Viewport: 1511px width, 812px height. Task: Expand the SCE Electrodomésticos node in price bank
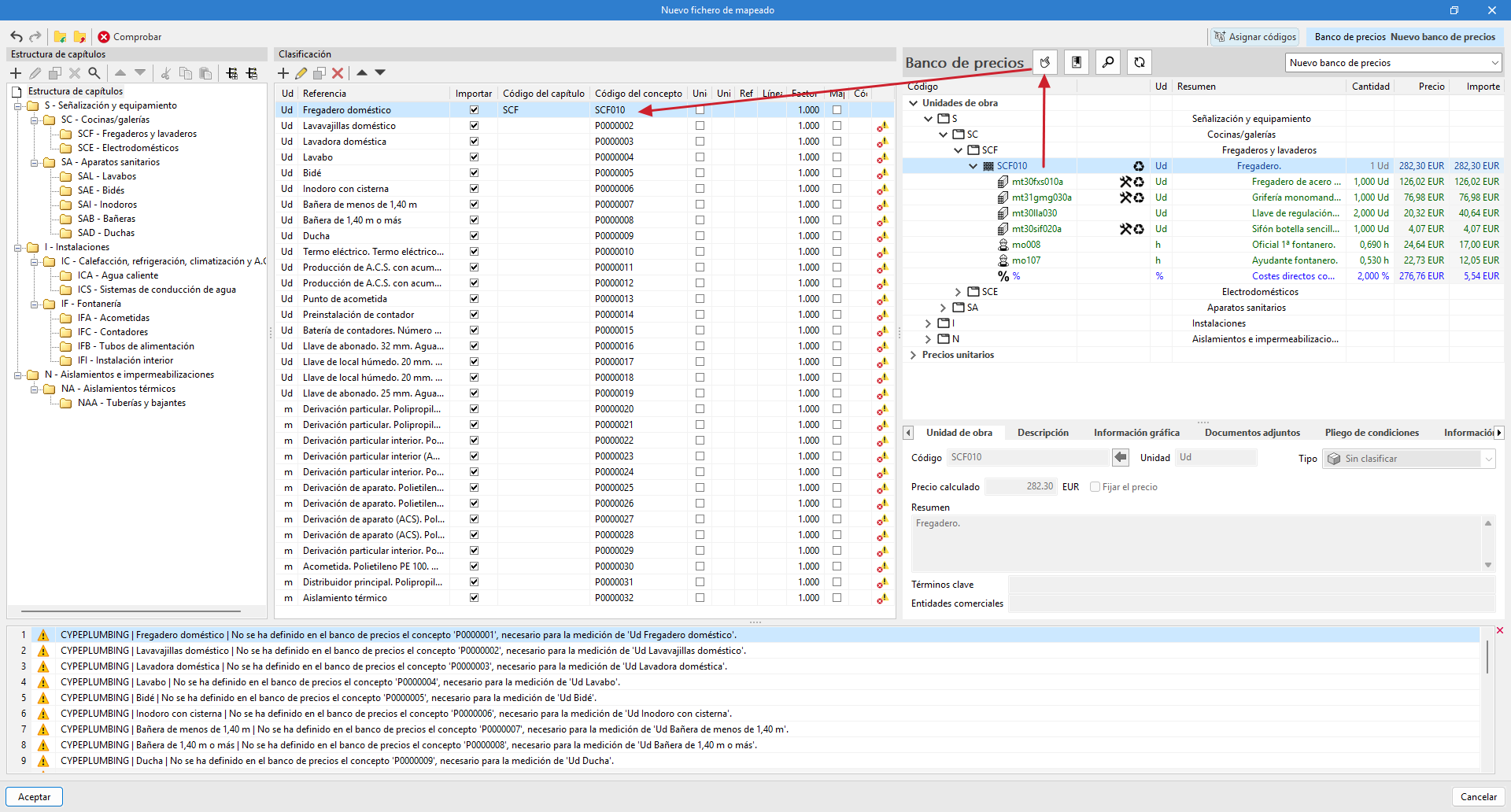[958, 292]
